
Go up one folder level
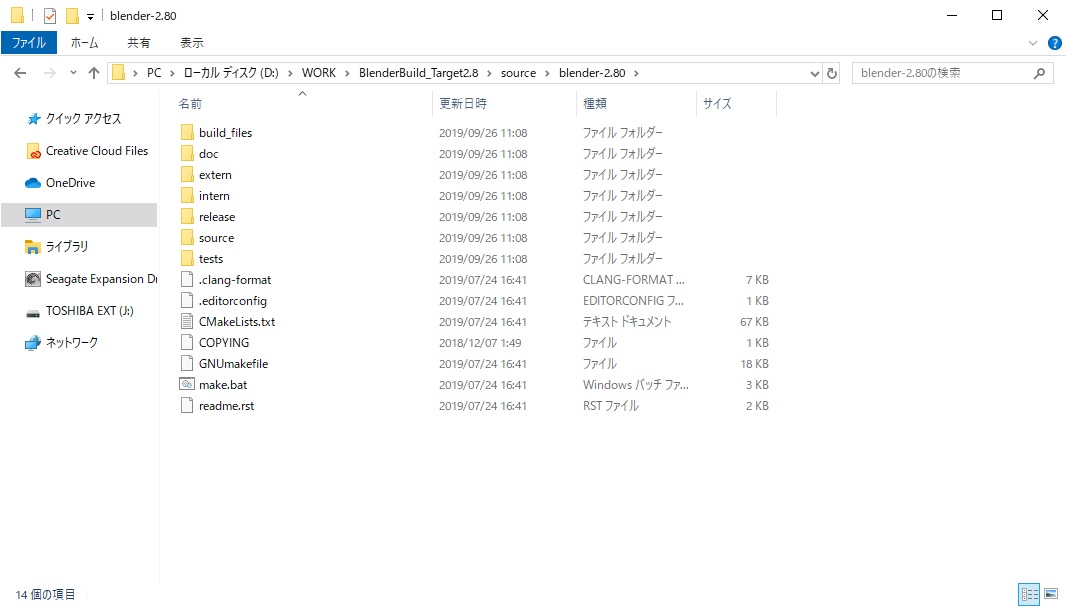point(94,73)
